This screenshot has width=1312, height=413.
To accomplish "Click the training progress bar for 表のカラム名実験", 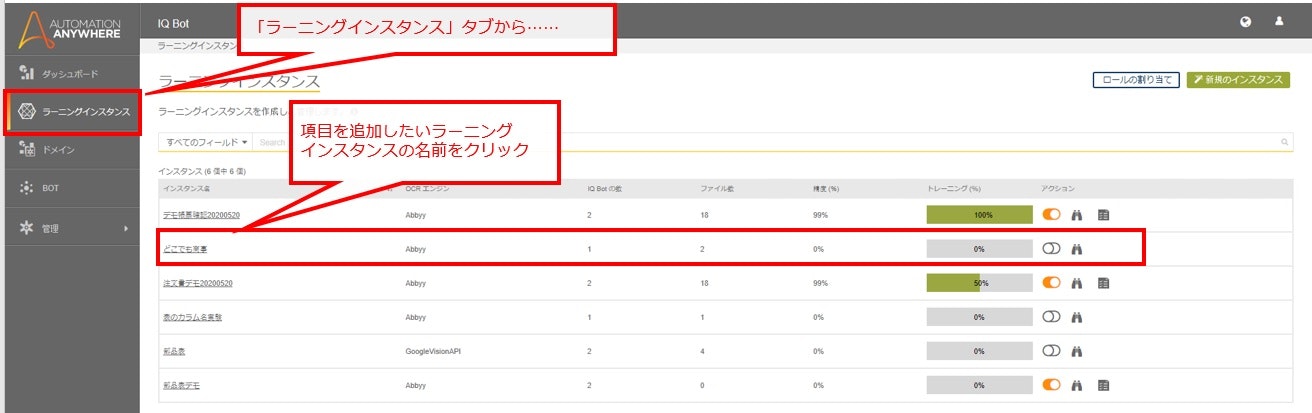I will [979, 317].
